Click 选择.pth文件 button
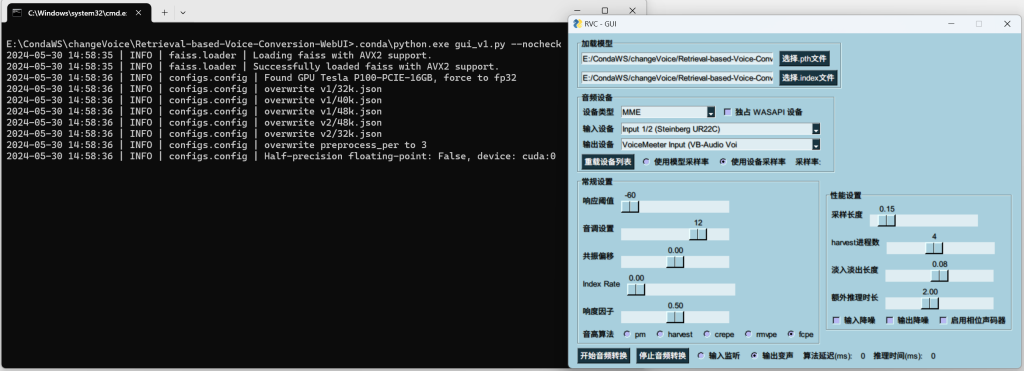 [x=804, y=59]
